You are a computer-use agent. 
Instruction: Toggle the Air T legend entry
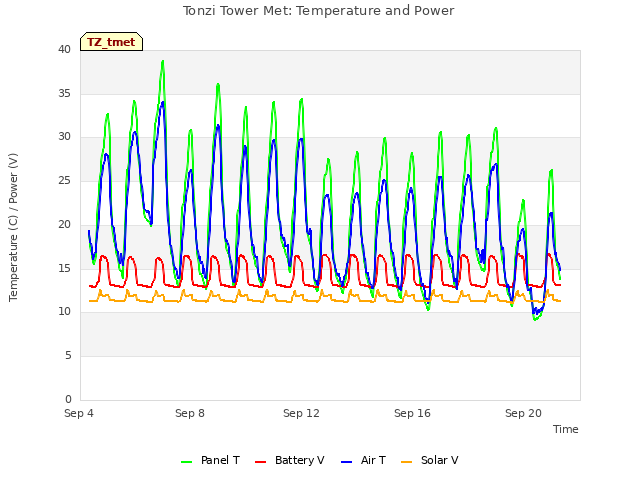tap(363, 460)
